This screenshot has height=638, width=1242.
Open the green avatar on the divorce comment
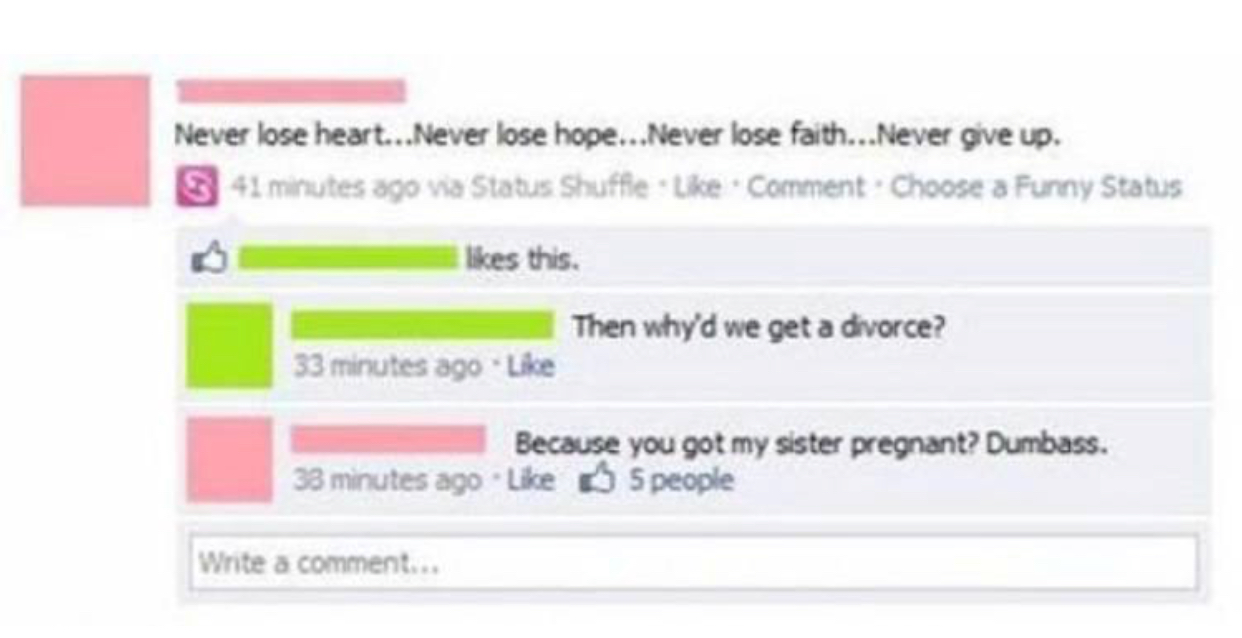229,345
